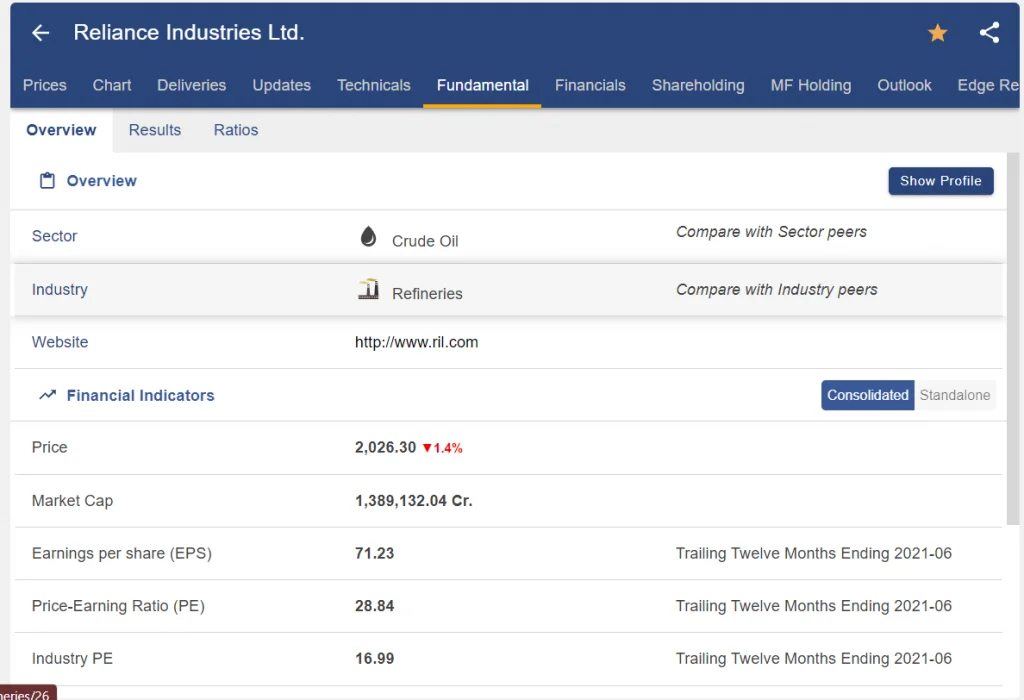This screenshot has width=1024, height=700.
Task: Click the Market Cap label
Action: click(x=72, y=501)
